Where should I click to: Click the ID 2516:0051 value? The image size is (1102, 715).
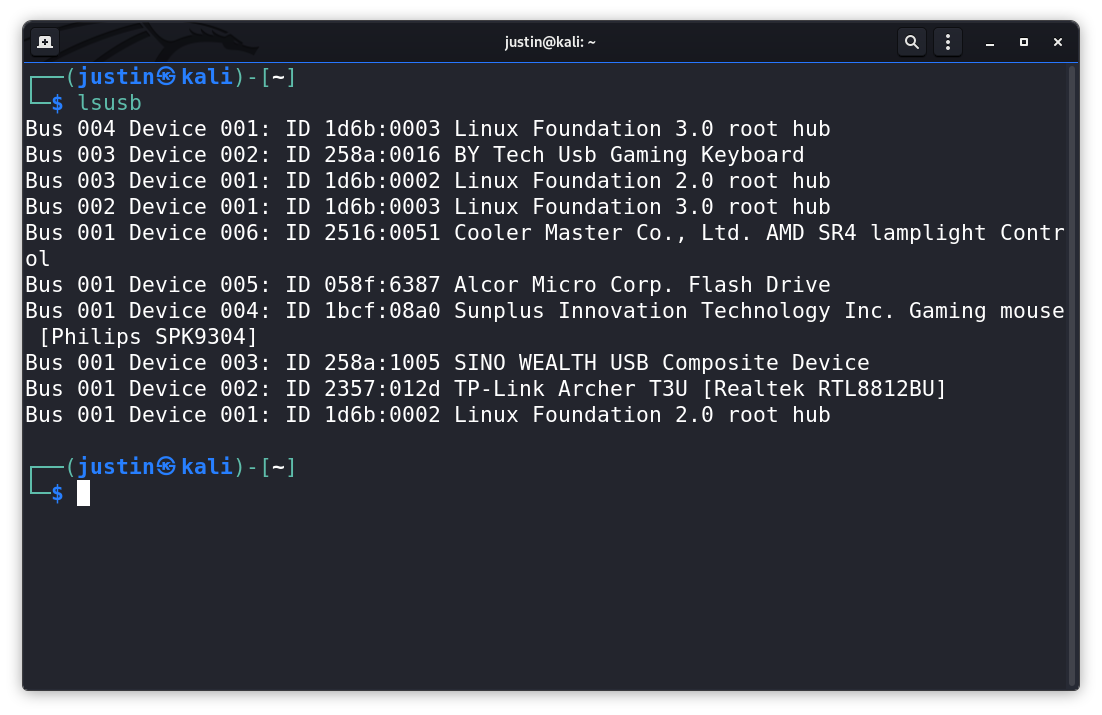coord(382,233)
